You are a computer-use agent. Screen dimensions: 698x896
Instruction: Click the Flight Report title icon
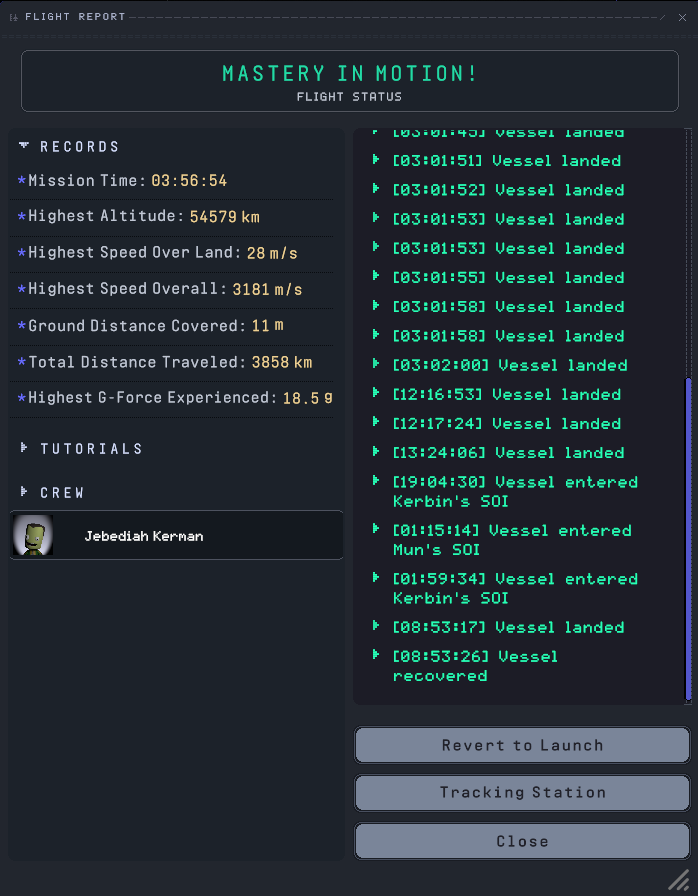pyautogui.click(x=14, y=17)
